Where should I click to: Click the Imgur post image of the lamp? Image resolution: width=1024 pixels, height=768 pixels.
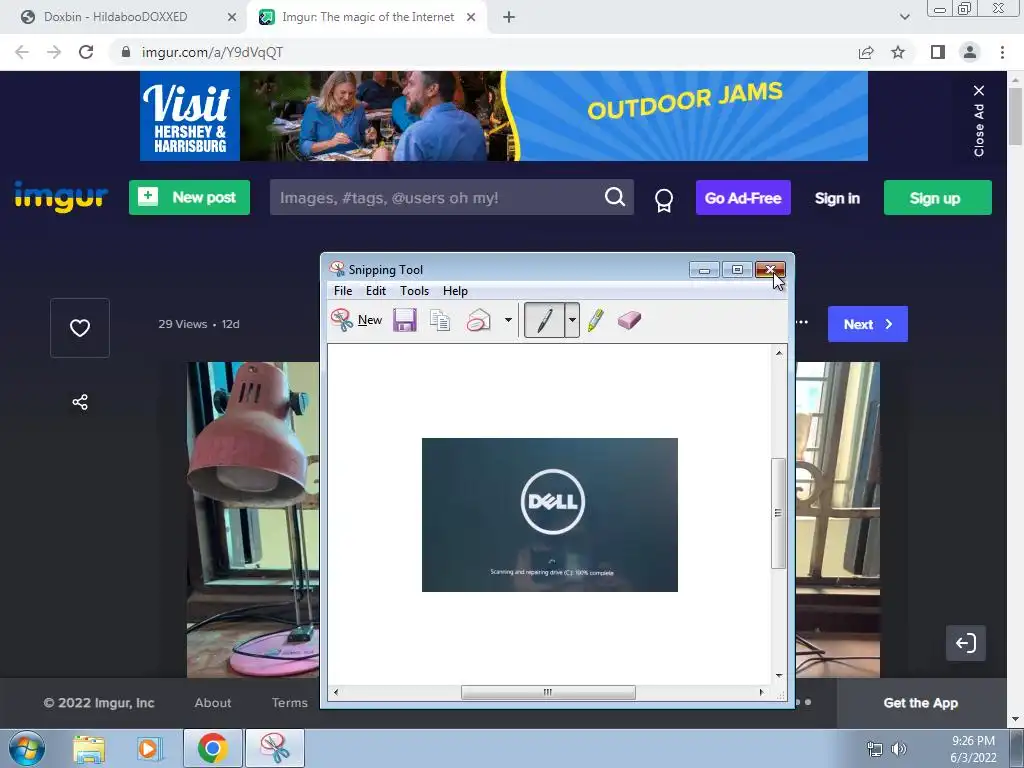point(253,519)
